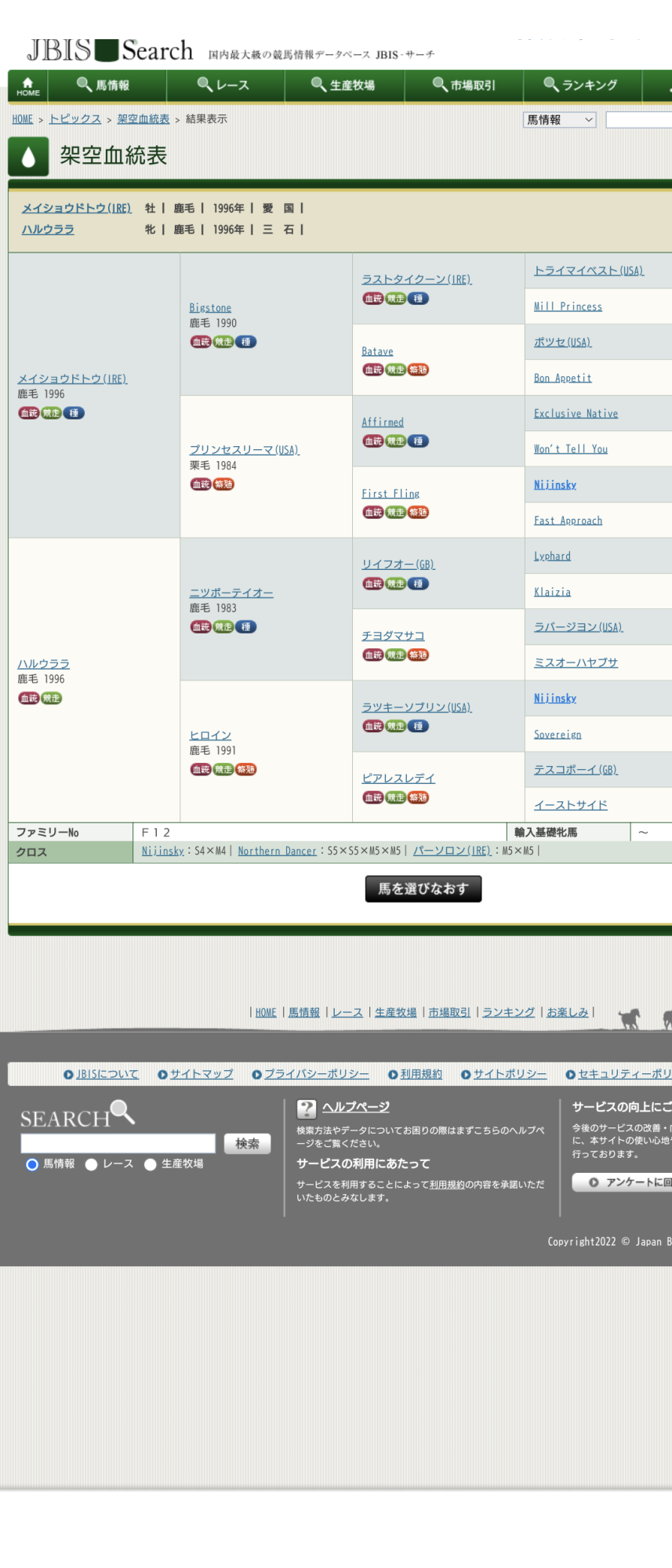The width and height of the screenshot is (672, 1568).
Task: Go to the トピックス breadcrumb link
Action: tap(75, 119)
